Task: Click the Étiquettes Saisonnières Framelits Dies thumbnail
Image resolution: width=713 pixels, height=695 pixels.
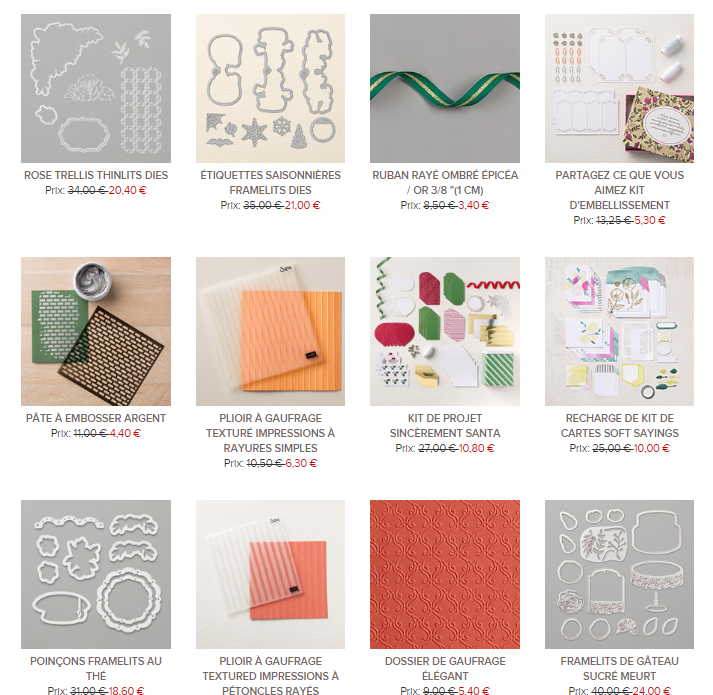Action: 270,88
